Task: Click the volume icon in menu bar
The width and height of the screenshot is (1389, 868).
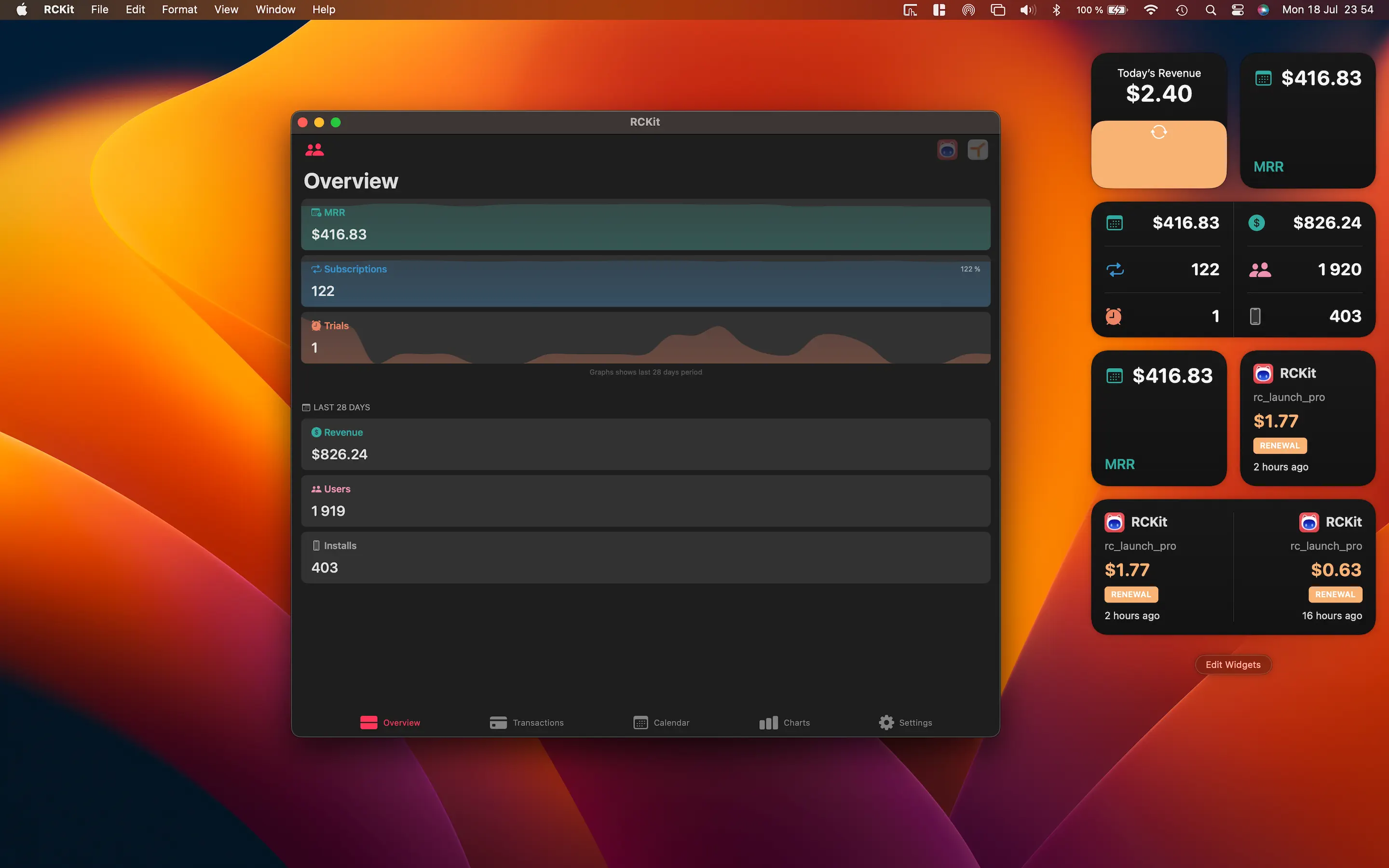Action: click(x=1027, y=10)
